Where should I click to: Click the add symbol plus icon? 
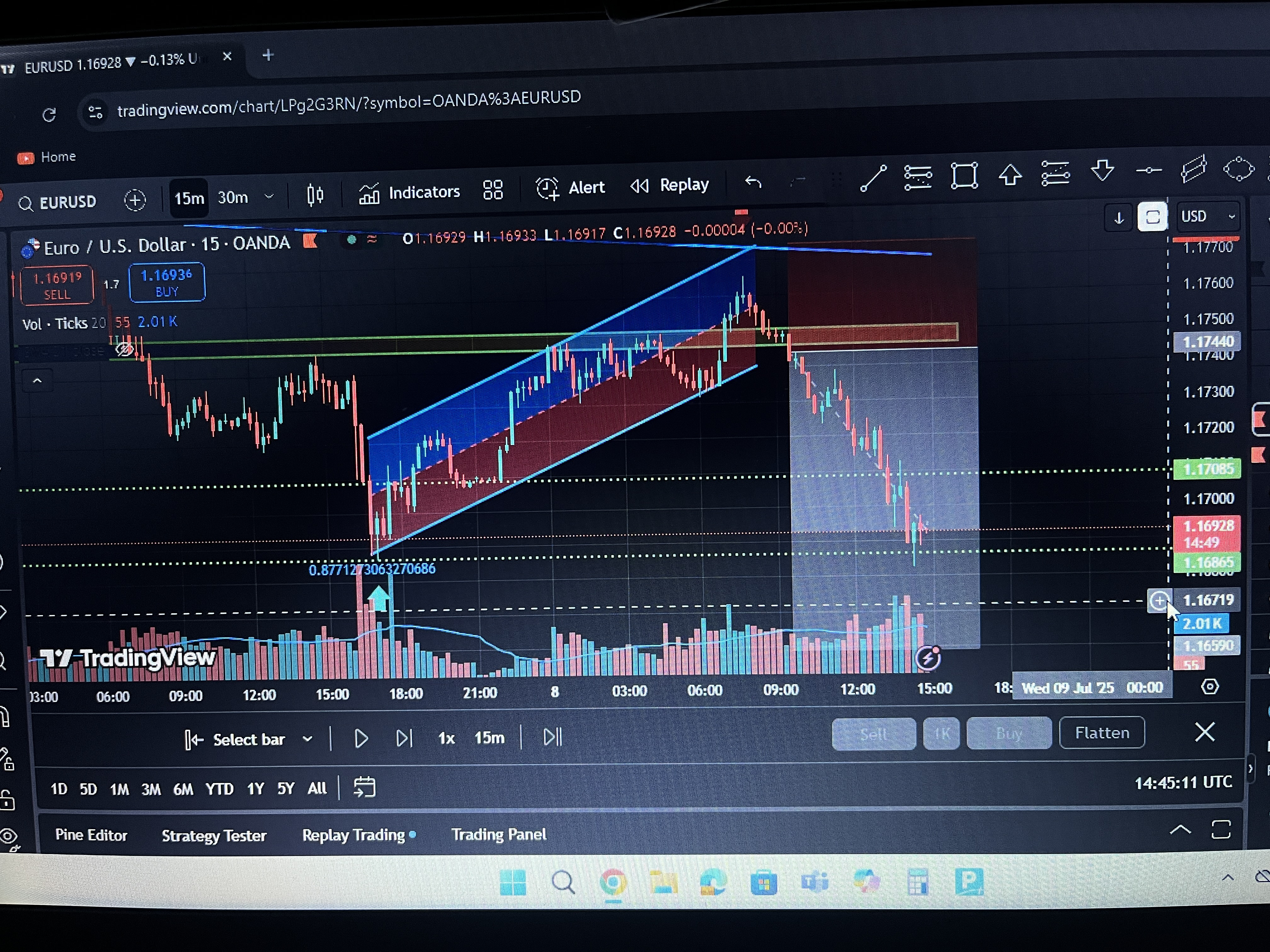tap(135, 200)
